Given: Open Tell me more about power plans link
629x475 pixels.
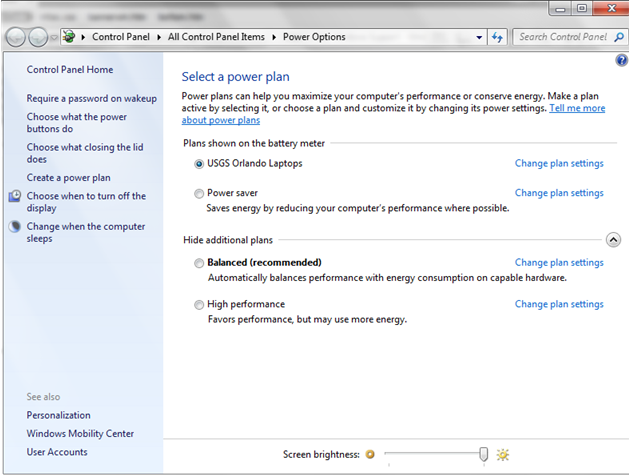Looking at the screenshot, I should click(x=577, y=108).
